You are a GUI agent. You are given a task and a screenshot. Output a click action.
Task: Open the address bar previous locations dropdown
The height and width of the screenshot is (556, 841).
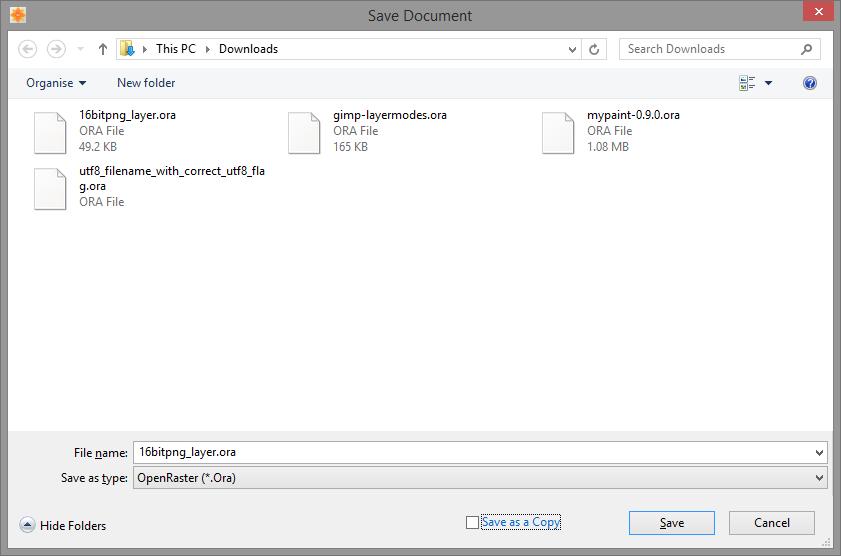572,49
